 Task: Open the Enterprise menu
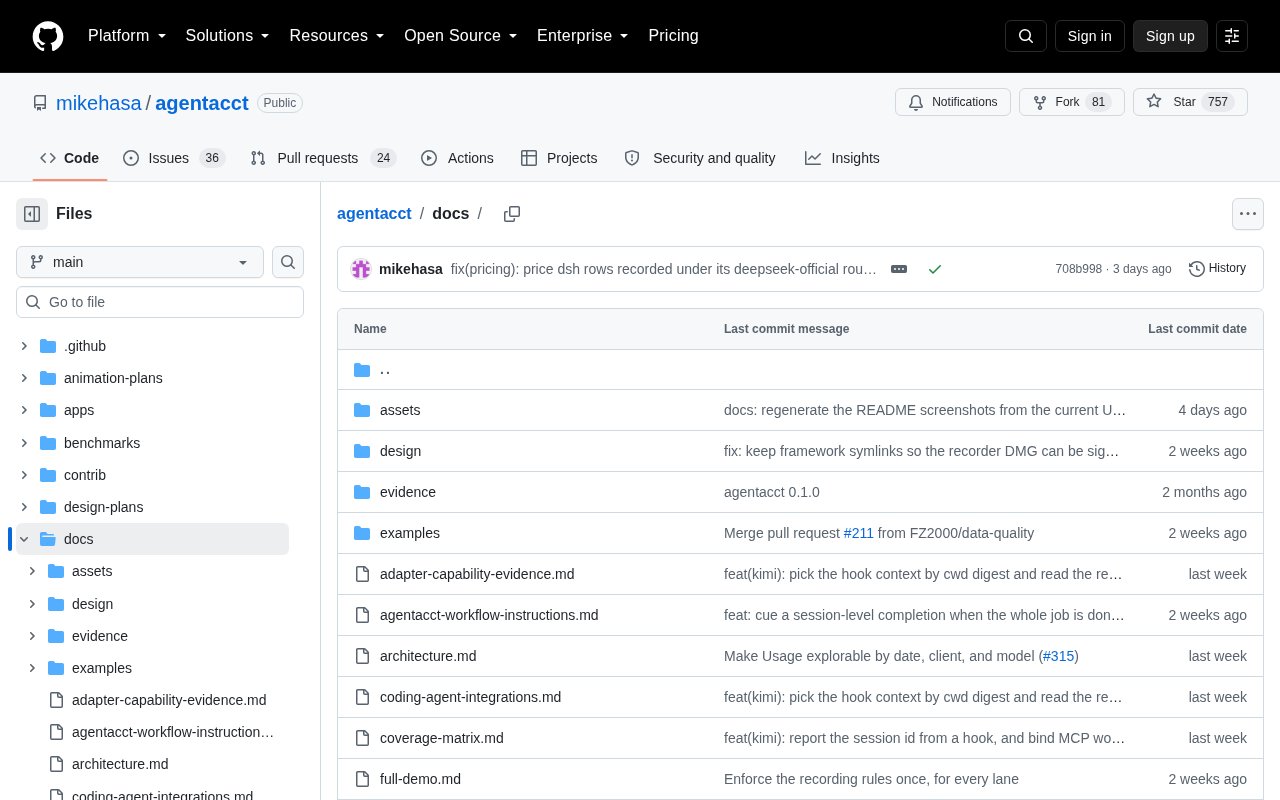click(x=583, y=36)
